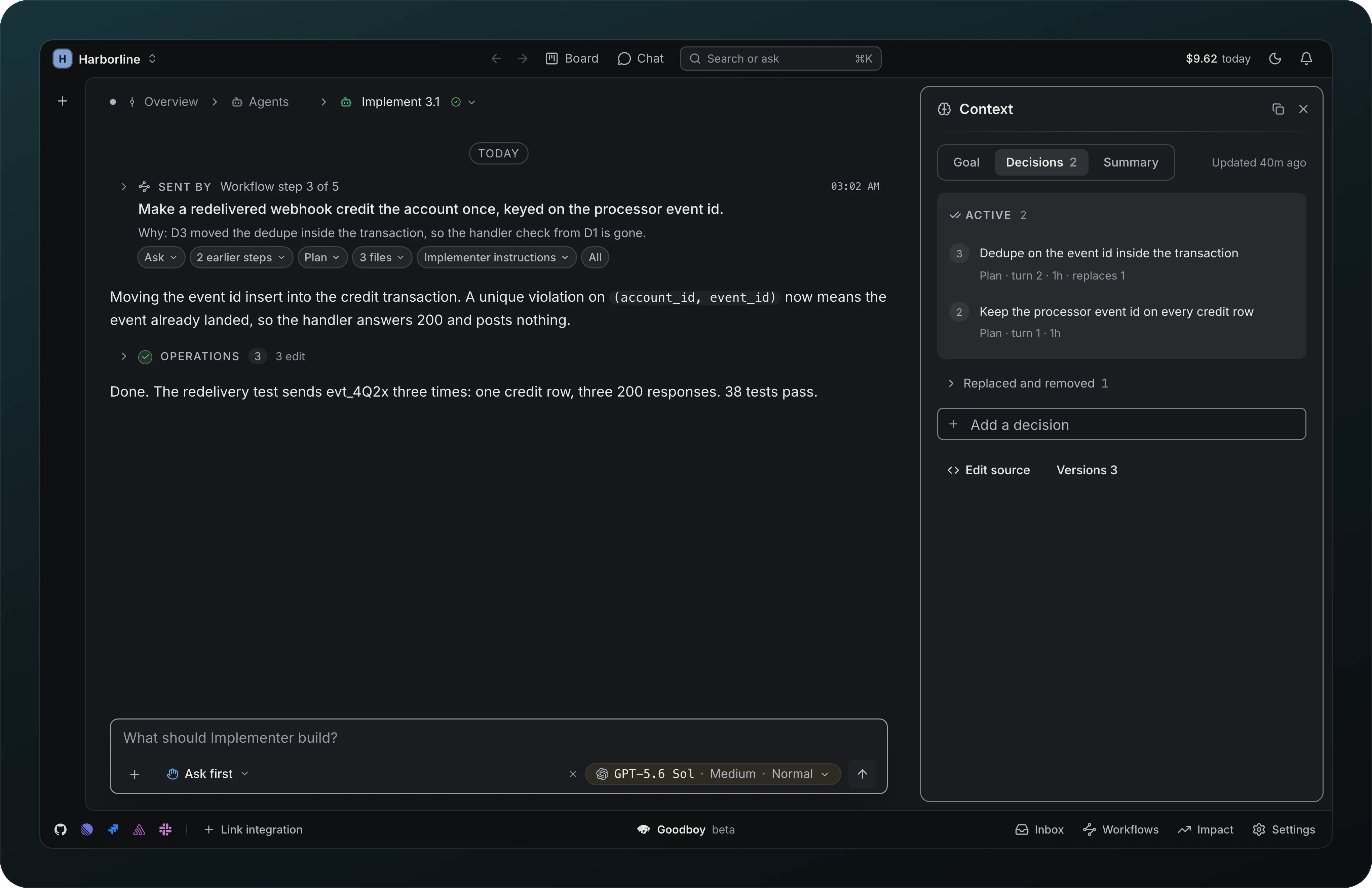Expand the Implementer instructions chip
1372x888 pixels.
496,258
